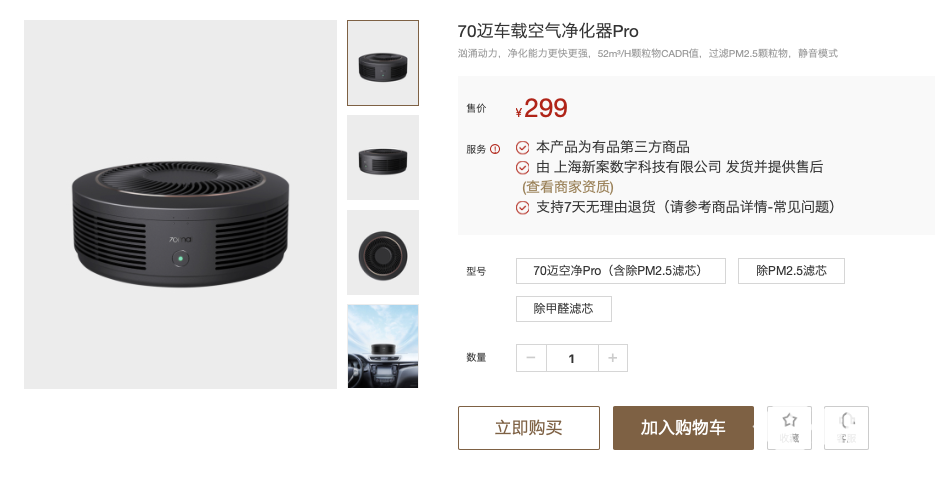Image resolution: width=935 pixels, height=480 pixels.
Task: Select first product thumbnail with brown border
Action: (x=383, y=63)
